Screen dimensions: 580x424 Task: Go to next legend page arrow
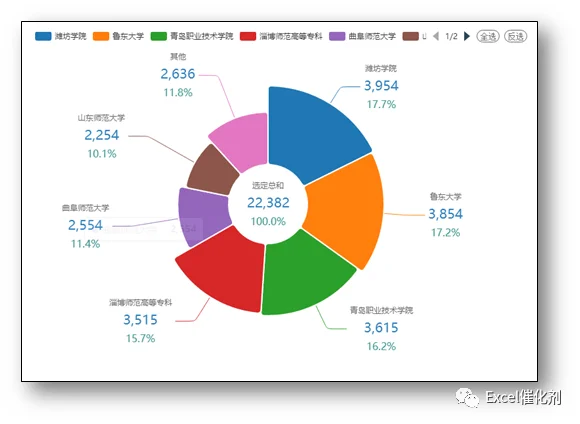[x=467, y=36]
